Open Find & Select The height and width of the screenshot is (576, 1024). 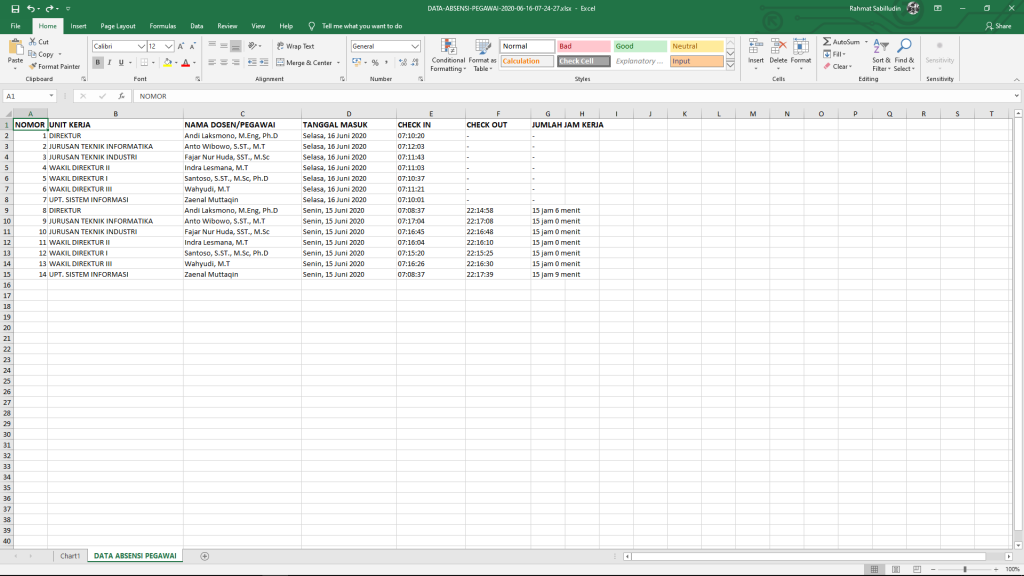pos(904,55)
